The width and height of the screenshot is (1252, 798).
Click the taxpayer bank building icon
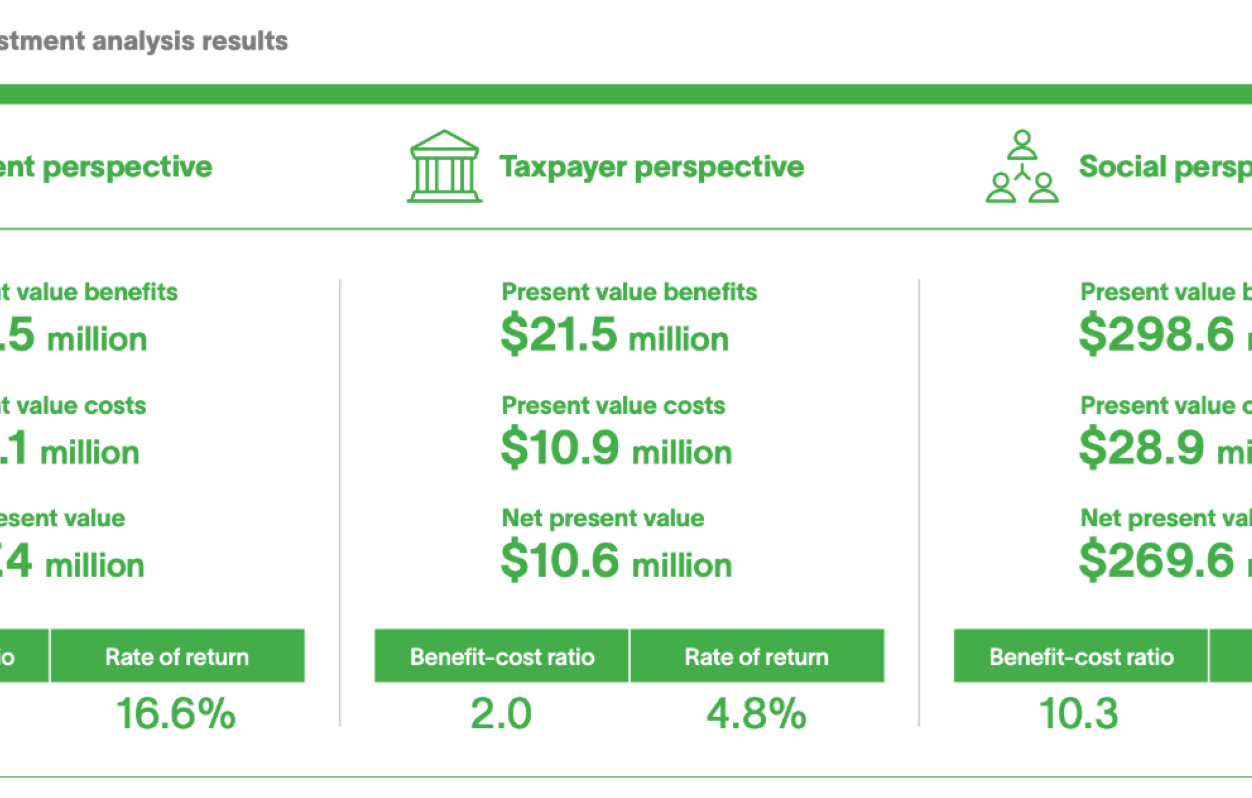coord(444,167)
